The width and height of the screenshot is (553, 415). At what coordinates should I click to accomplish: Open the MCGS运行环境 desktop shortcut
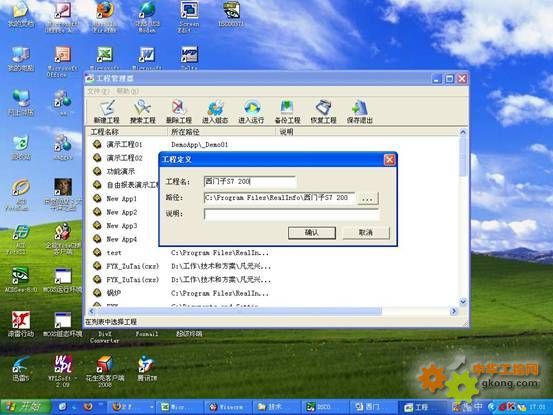click(63, 280)
